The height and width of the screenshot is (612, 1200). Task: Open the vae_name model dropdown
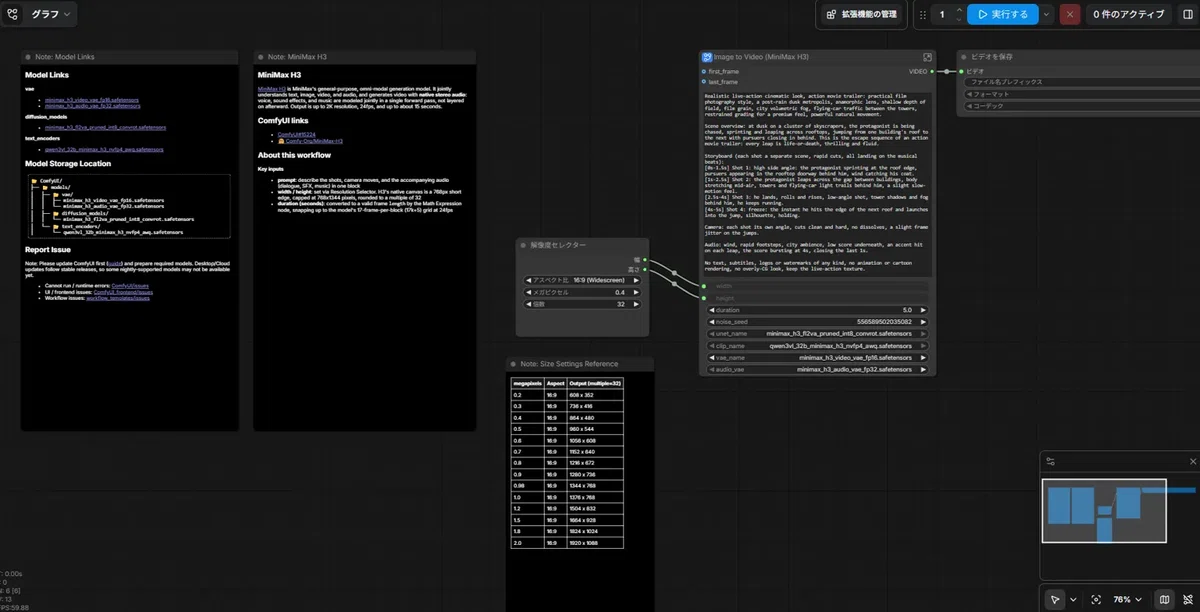[x=817, y=357]
